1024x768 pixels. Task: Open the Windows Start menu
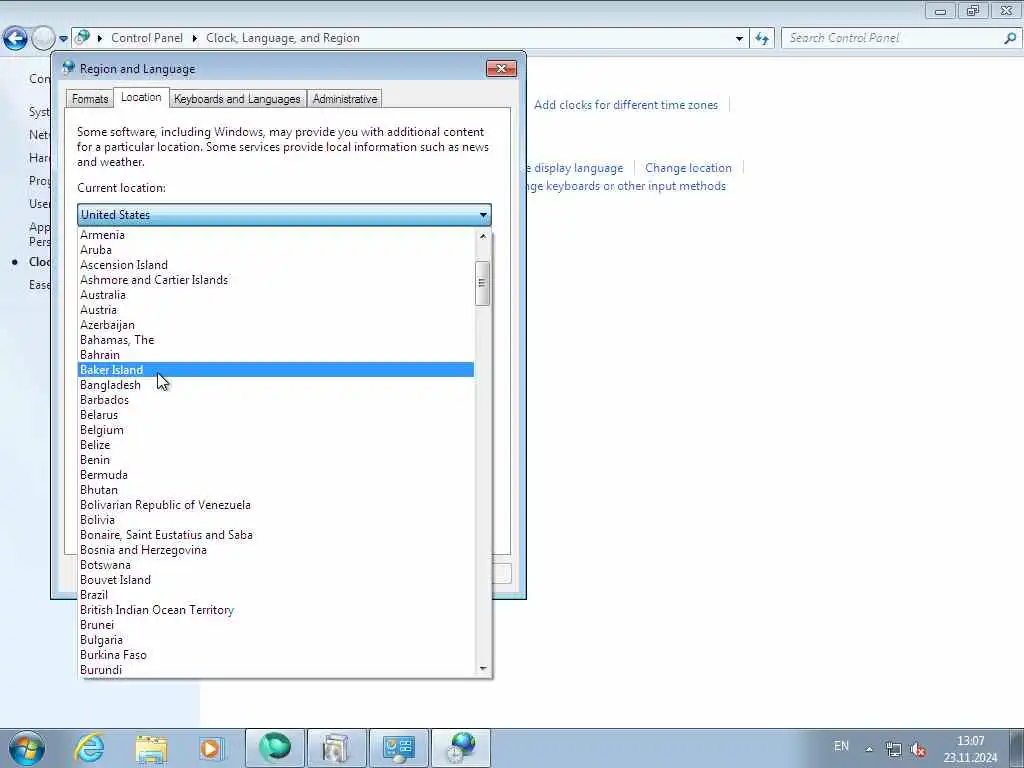(x=27, y=748)
